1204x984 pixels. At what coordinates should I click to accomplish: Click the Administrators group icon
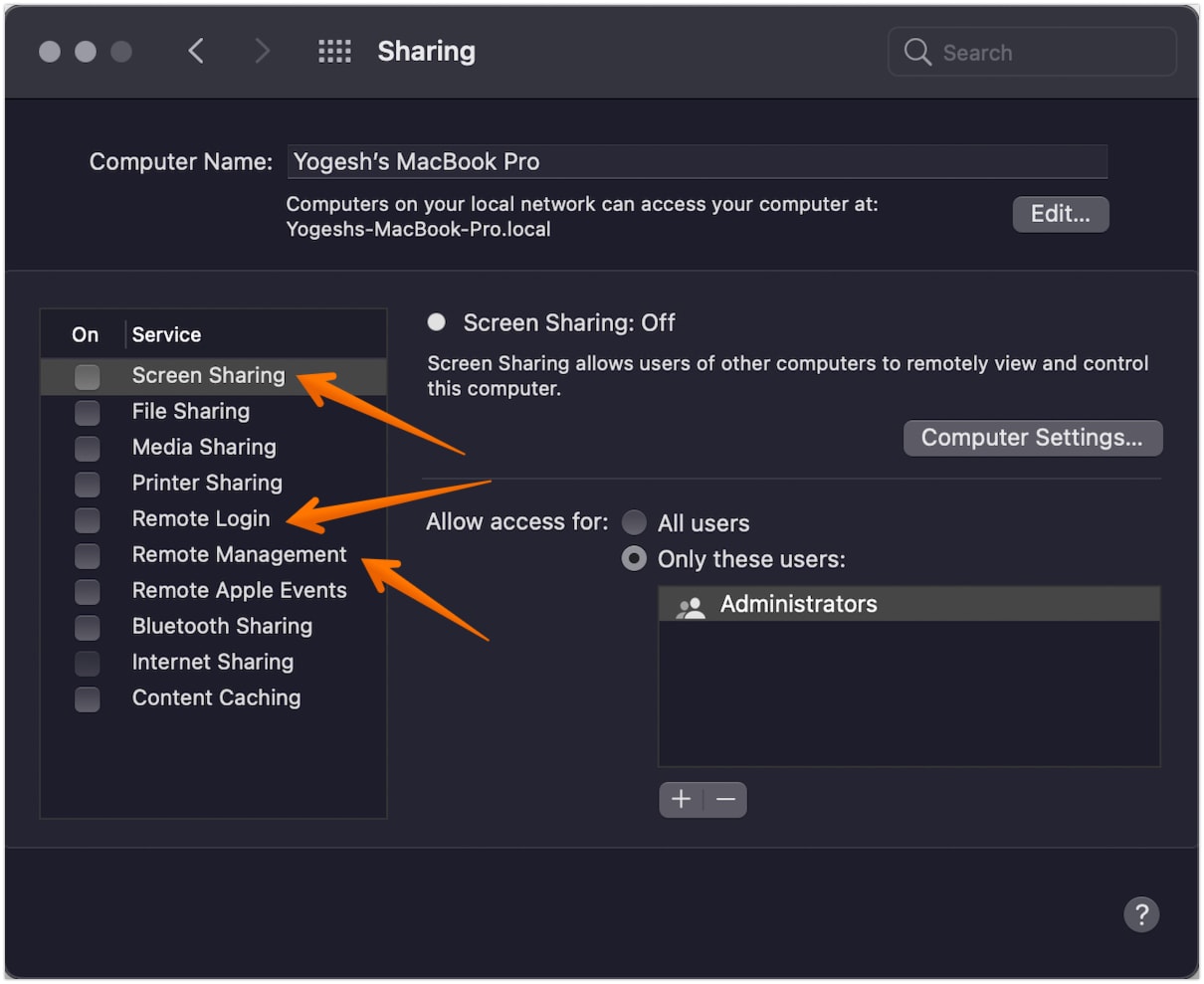coord(692,603)
